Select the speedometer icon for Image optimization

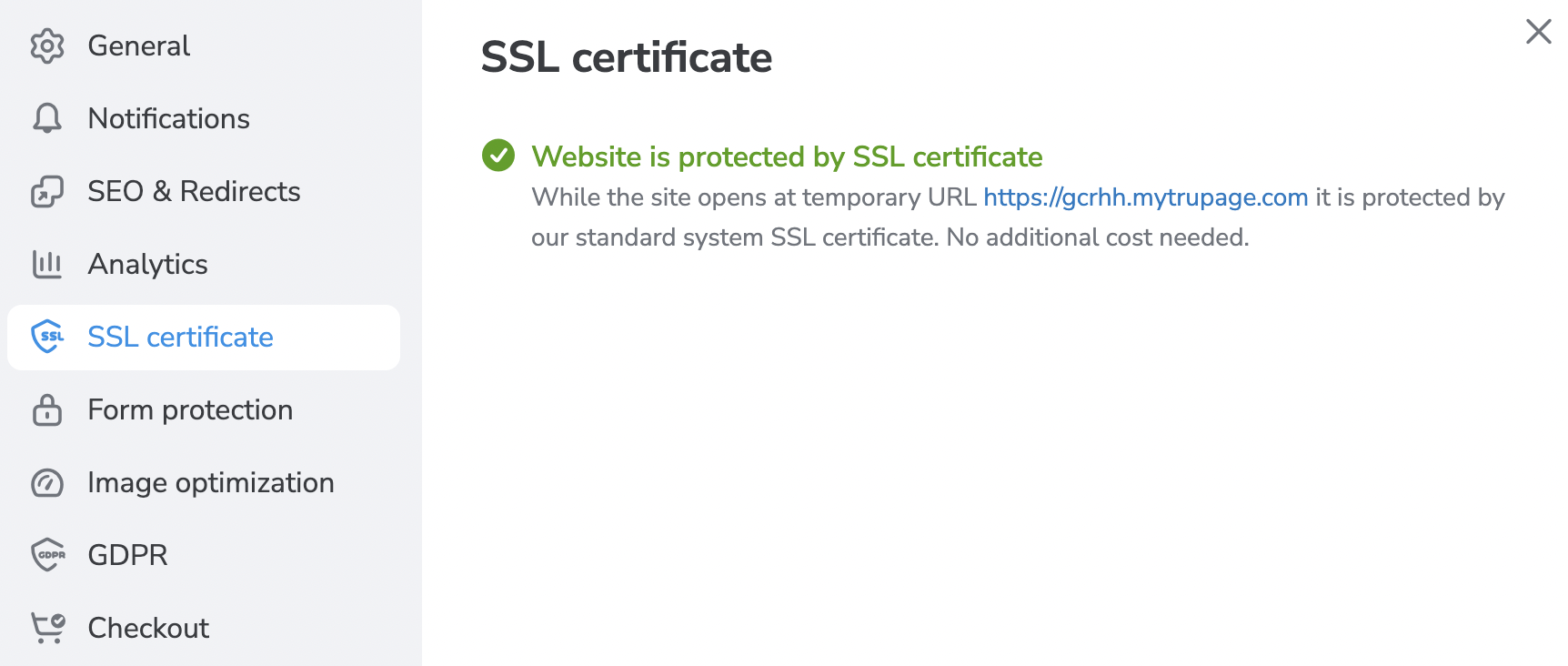[47, 482]
